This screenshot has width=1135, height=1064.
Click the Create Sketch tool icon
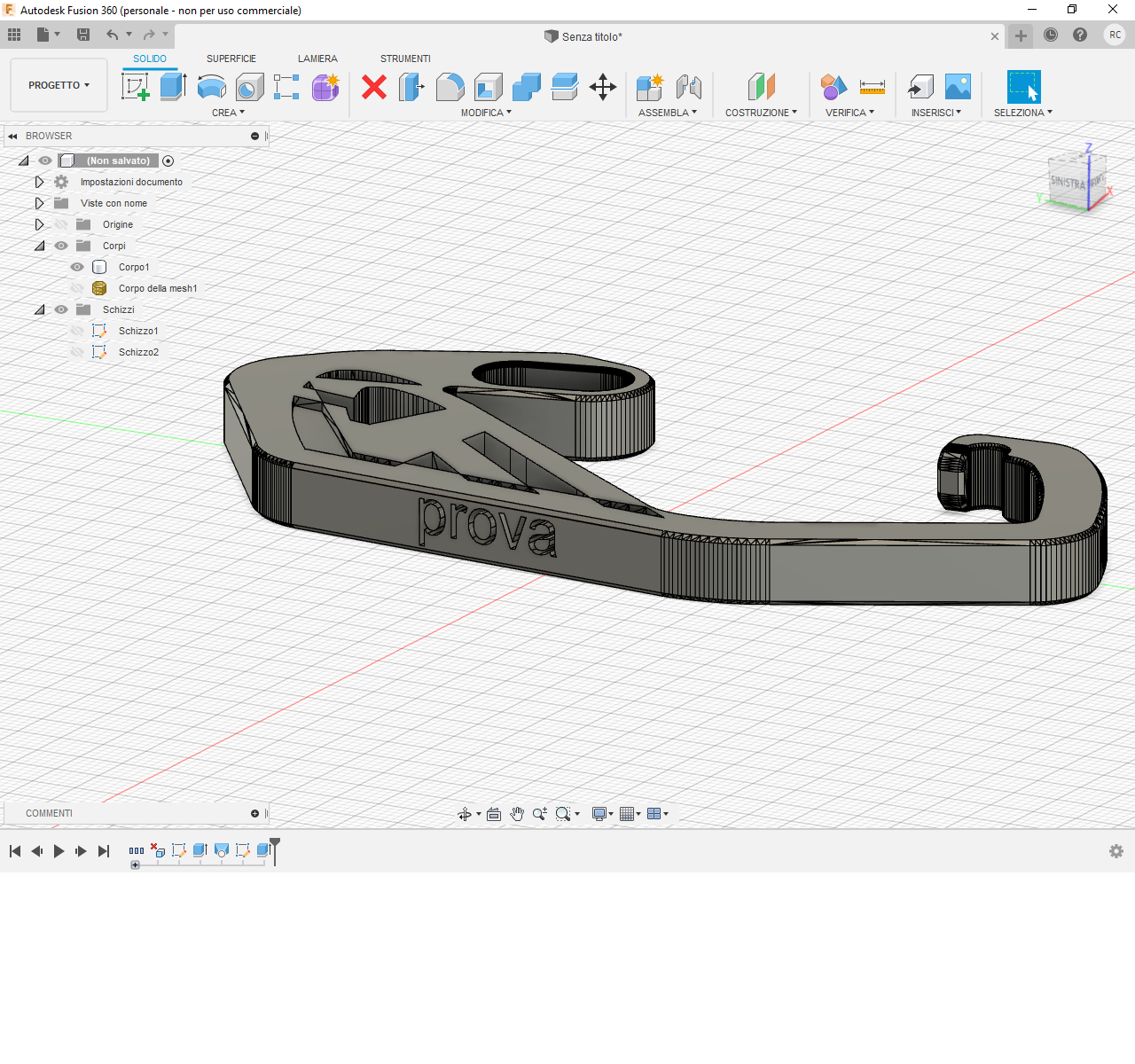(x=135, y=87)
